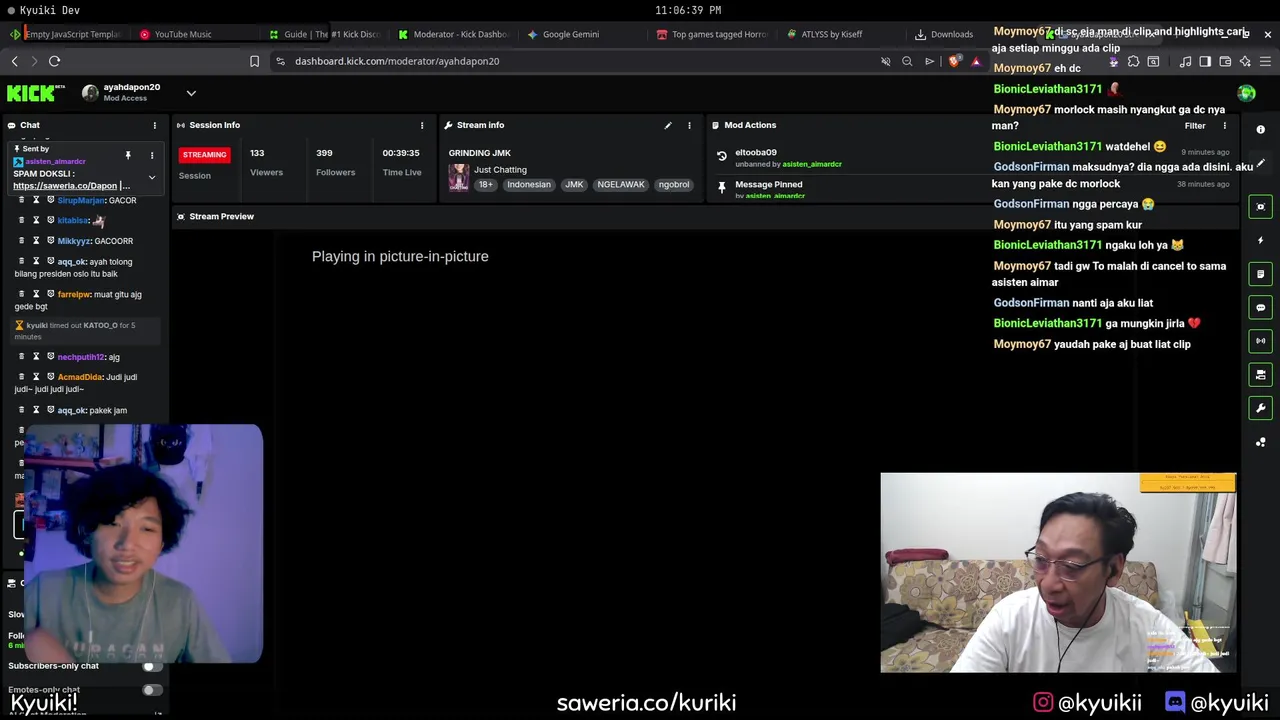
Task: Expand the ayahdapon20 channel switcher
Action: [191, 93]
